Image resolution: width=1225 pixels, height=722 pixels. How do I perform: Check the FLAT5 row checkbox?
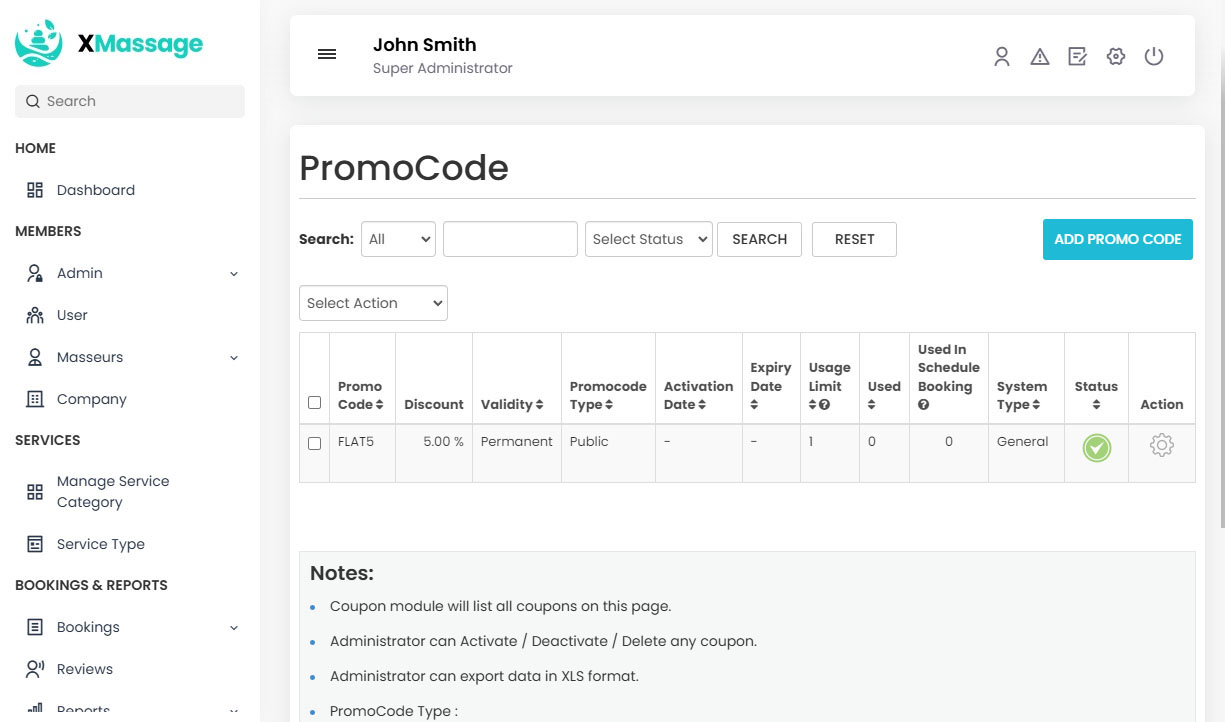314,443
